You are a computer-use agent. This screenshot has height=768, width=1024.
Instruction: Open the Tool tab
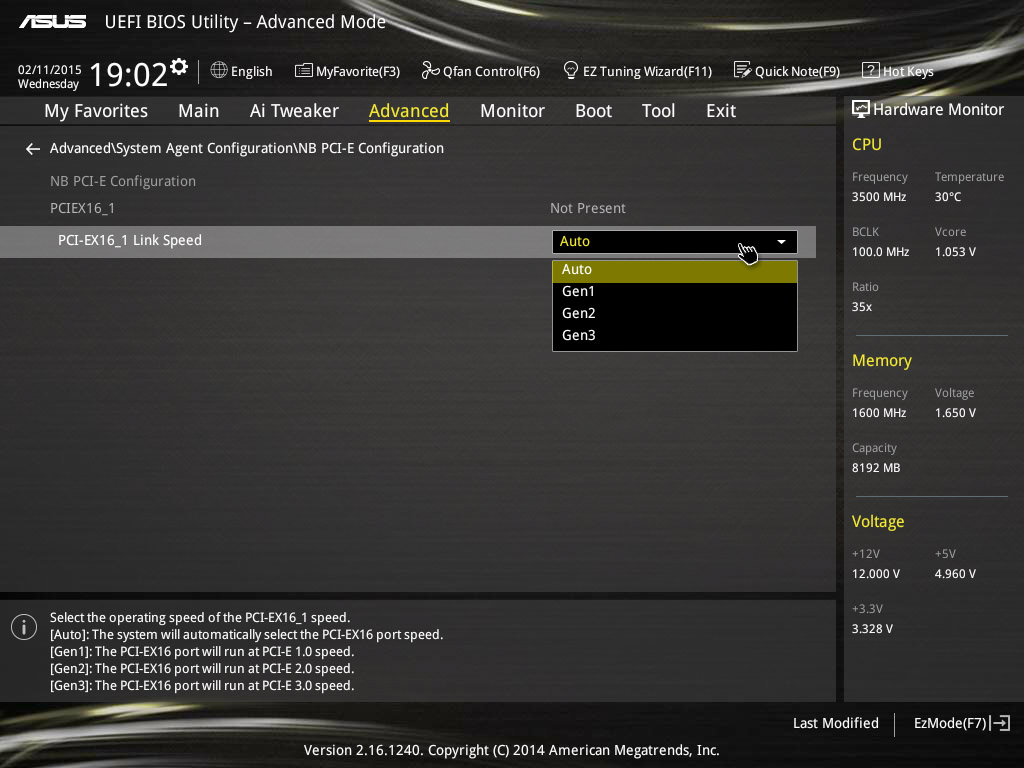pos(658,111)
